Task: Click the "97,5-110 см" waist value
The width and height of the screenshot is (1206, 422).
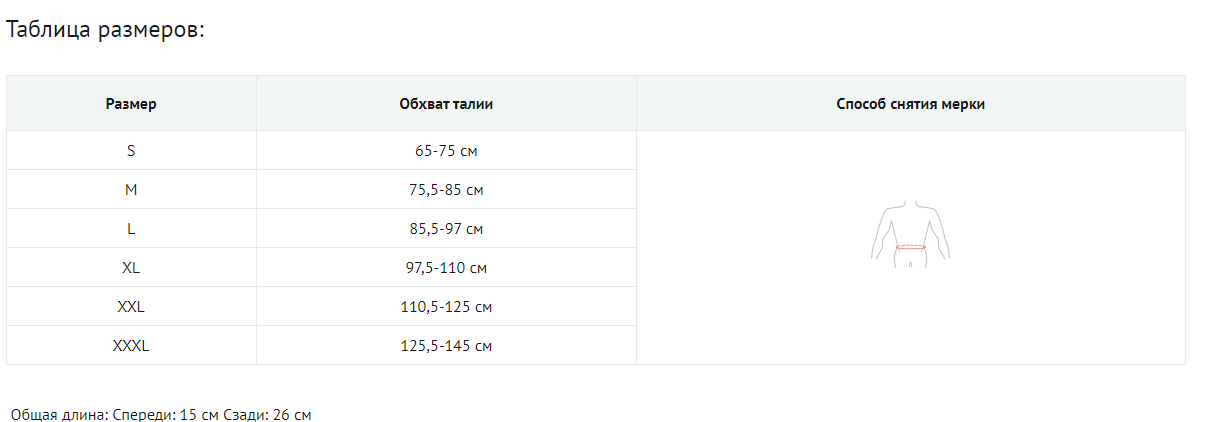Action: point(446,268)
